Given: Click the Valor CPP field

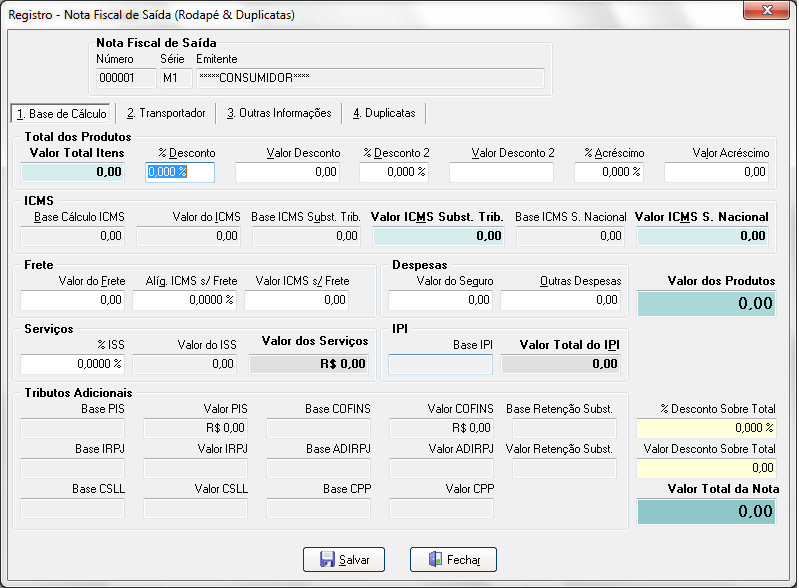Looking at the screenshot, I should click(x=441, y=509).
